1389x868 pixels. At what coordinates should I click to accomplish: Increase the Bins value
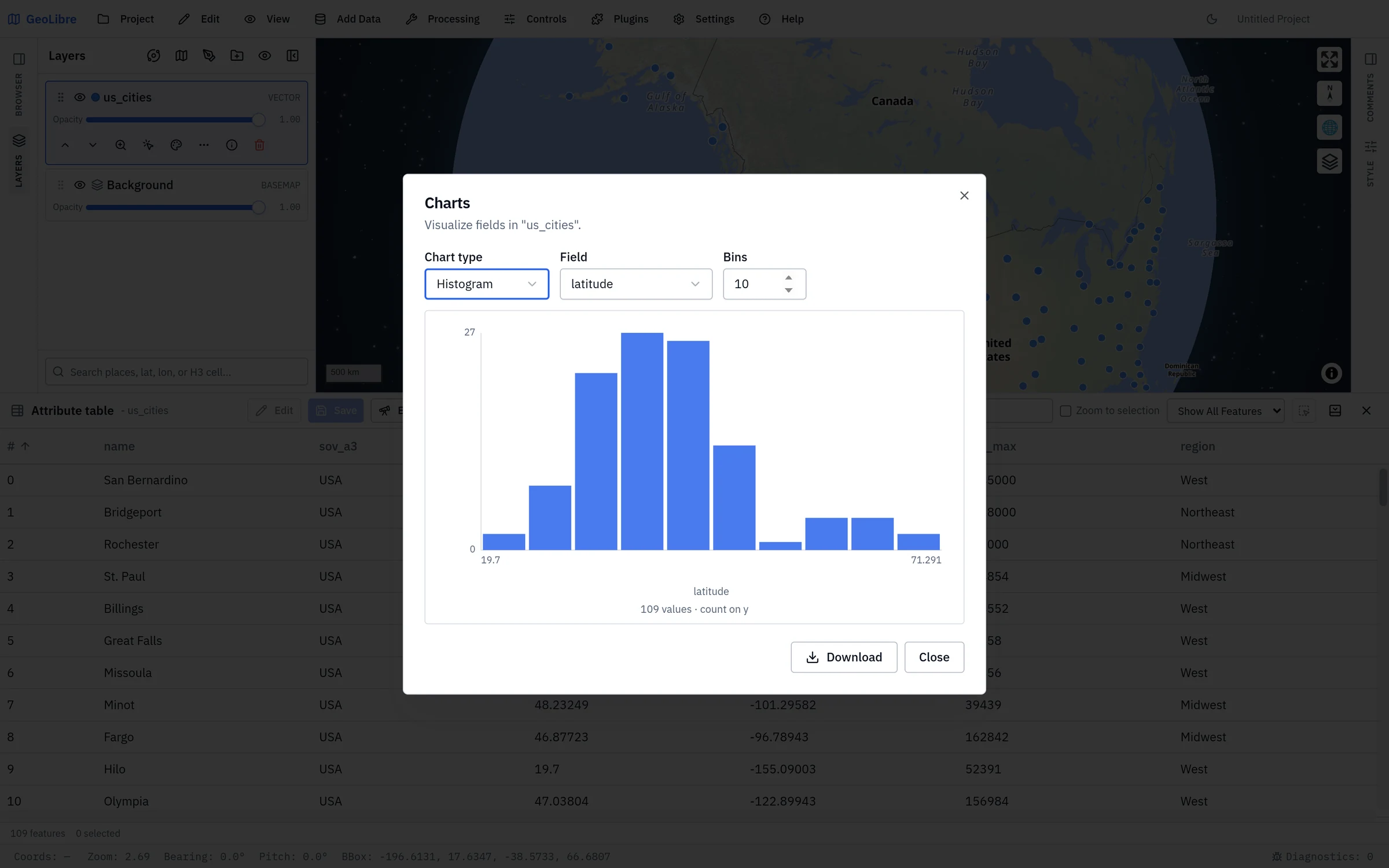click(x=788, y=278)
